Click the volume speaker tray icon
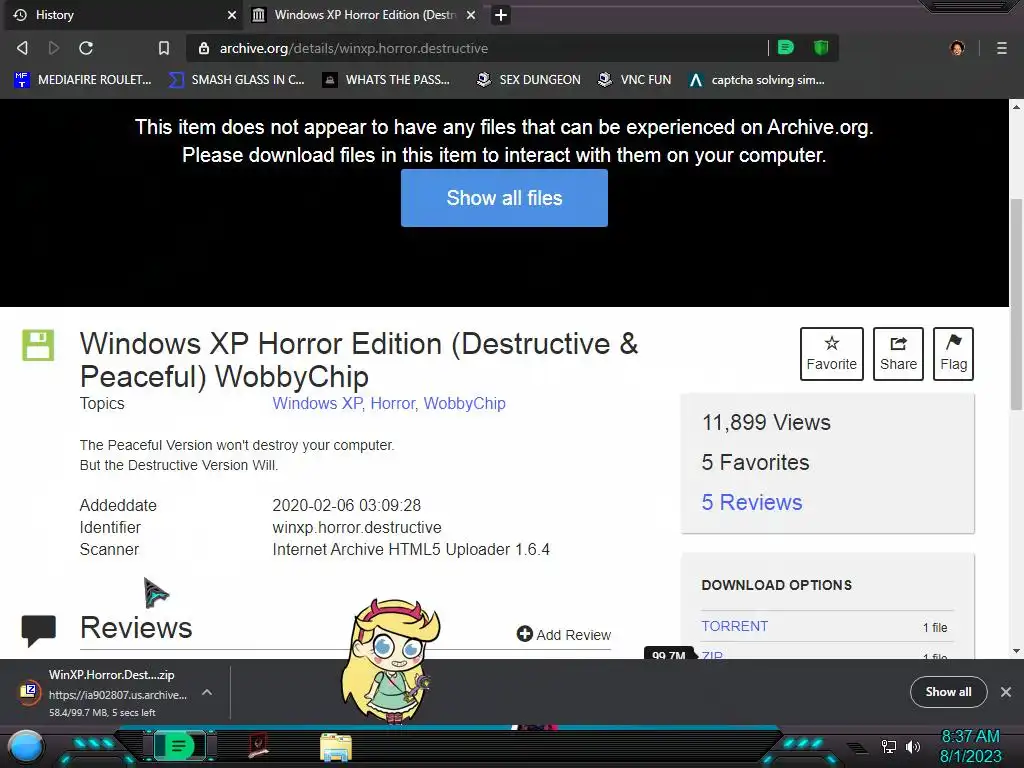1024x768 pixels. pos(912,746)
